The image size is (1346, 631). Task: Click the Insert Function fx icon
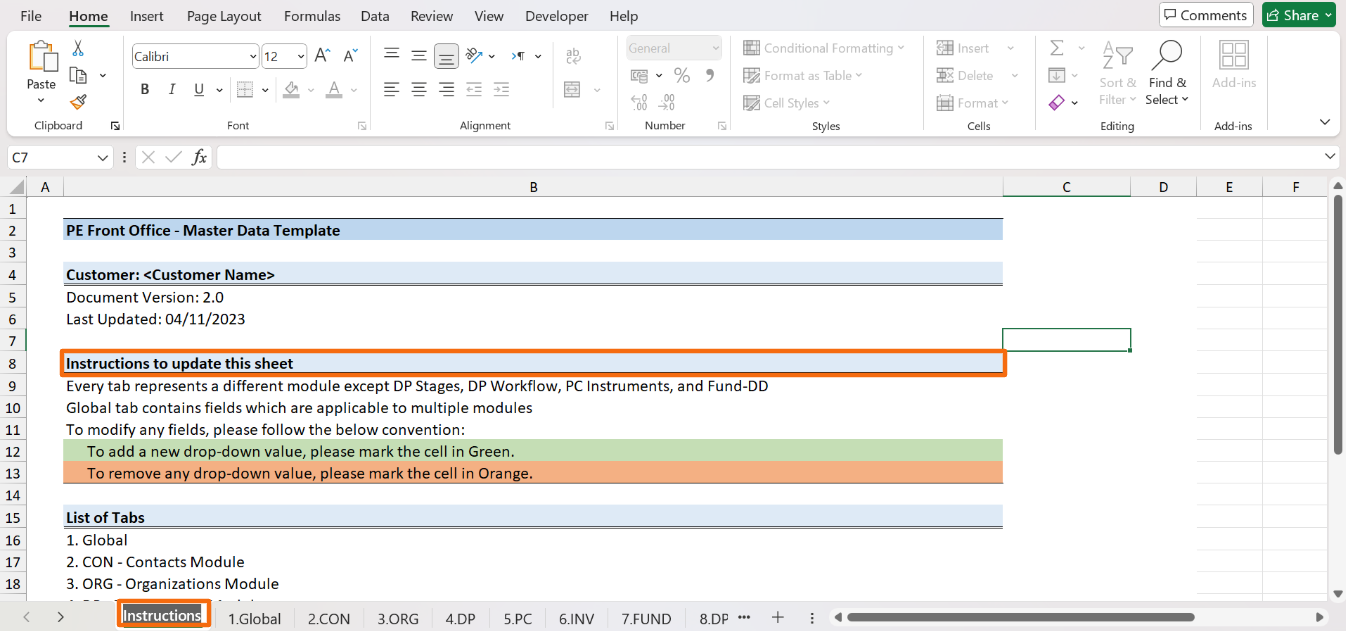click(x=200, y=157)
